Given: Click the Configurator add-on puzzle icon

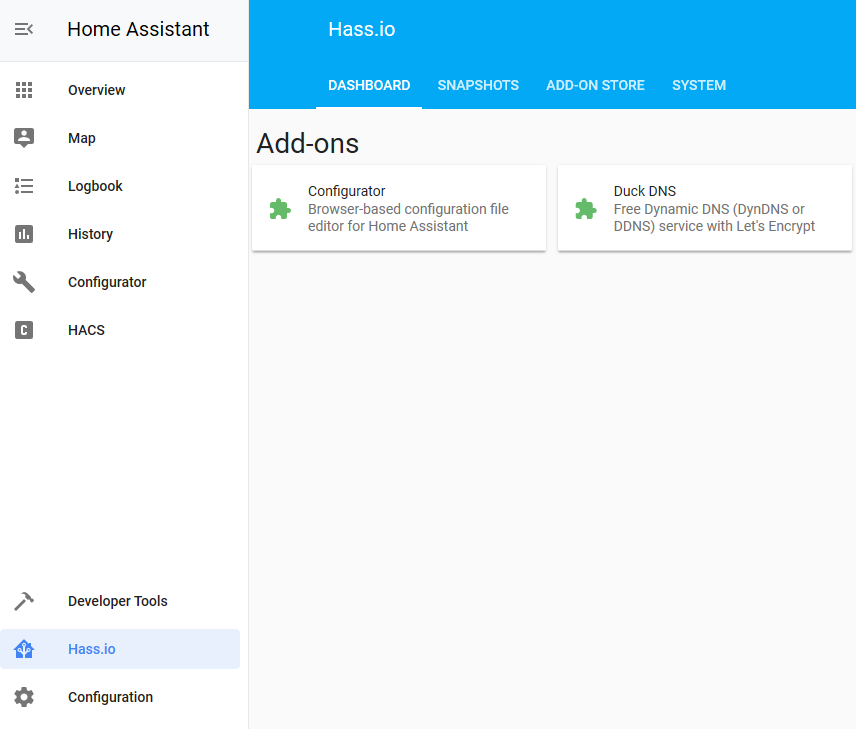Looking at the screenshot, I should [x=280, y=209].
